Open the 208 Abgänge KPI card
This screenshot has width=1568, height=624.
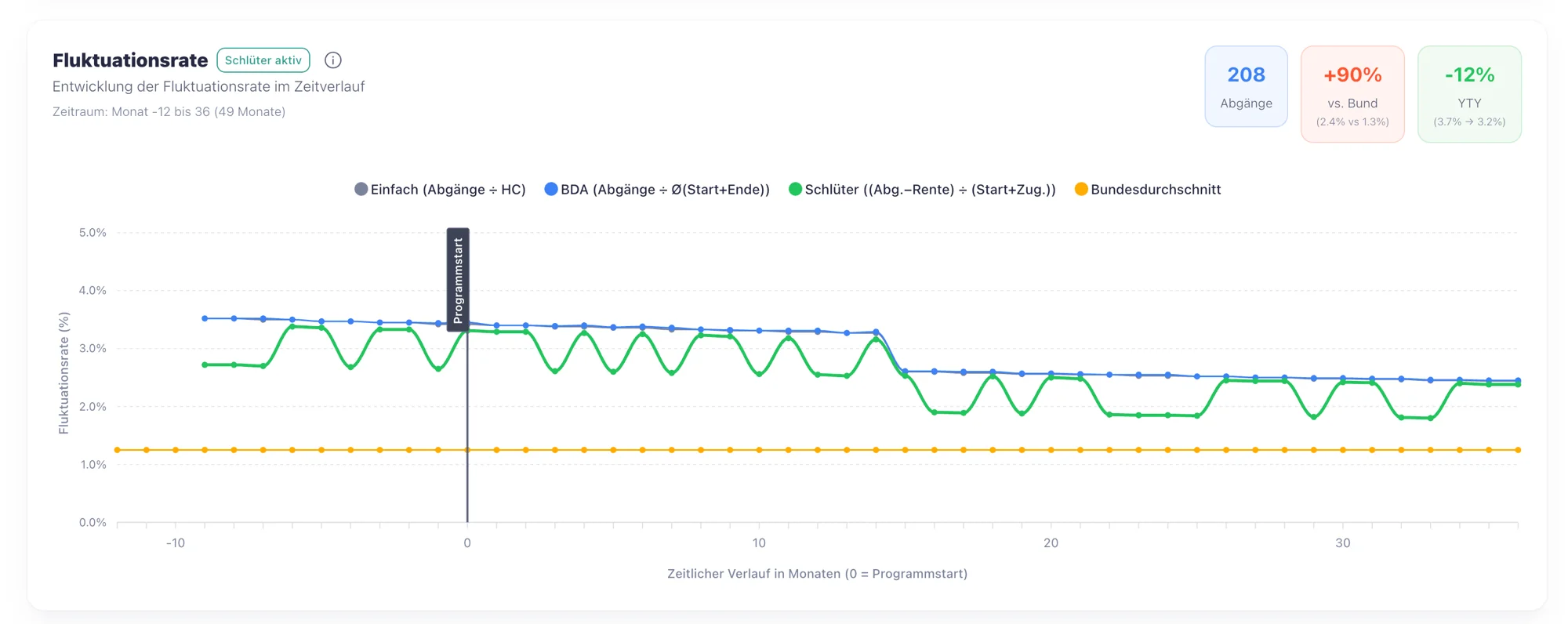[1246, 86]
